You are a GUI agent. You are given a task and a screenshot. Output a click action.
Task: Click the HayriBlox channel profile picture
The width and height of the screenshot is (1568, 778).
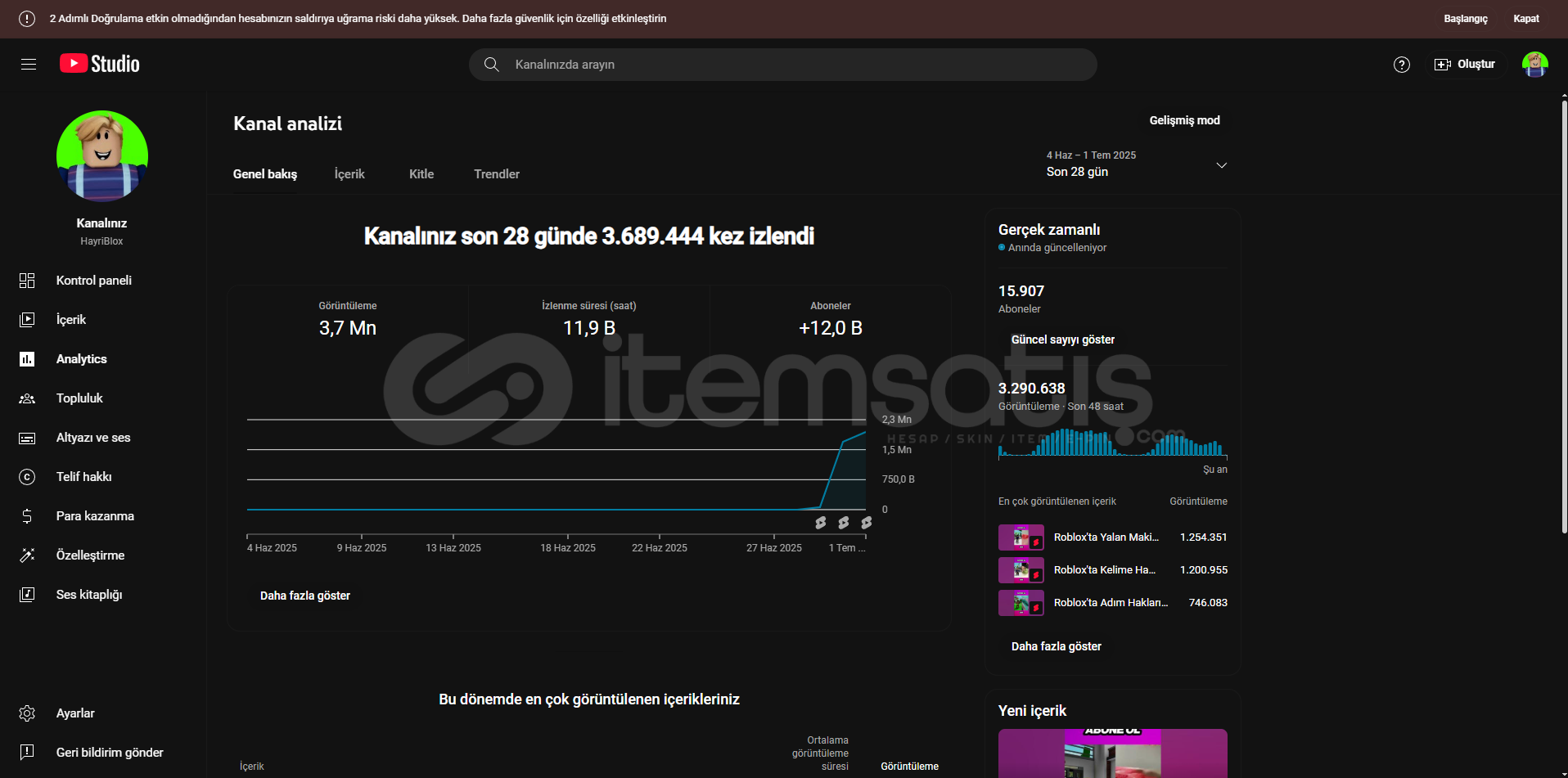(102, 156)
